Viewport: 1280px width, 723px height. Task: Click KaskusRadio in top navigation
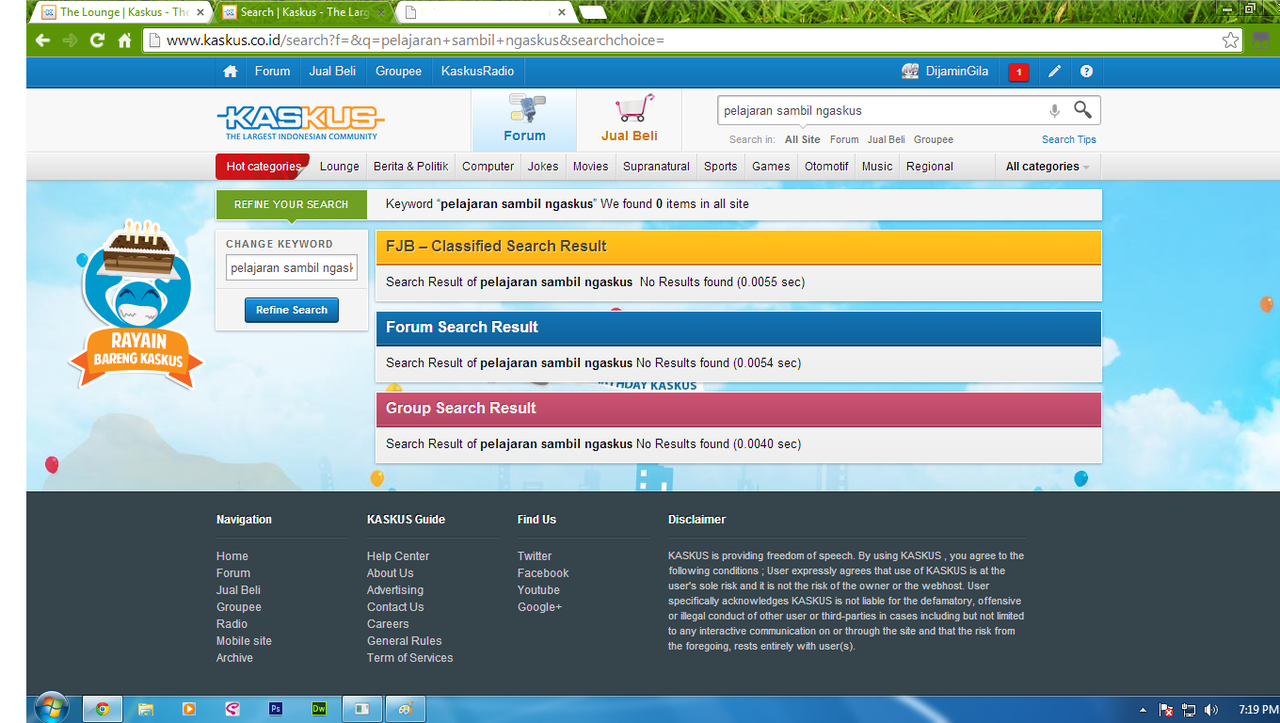[478, 71]
